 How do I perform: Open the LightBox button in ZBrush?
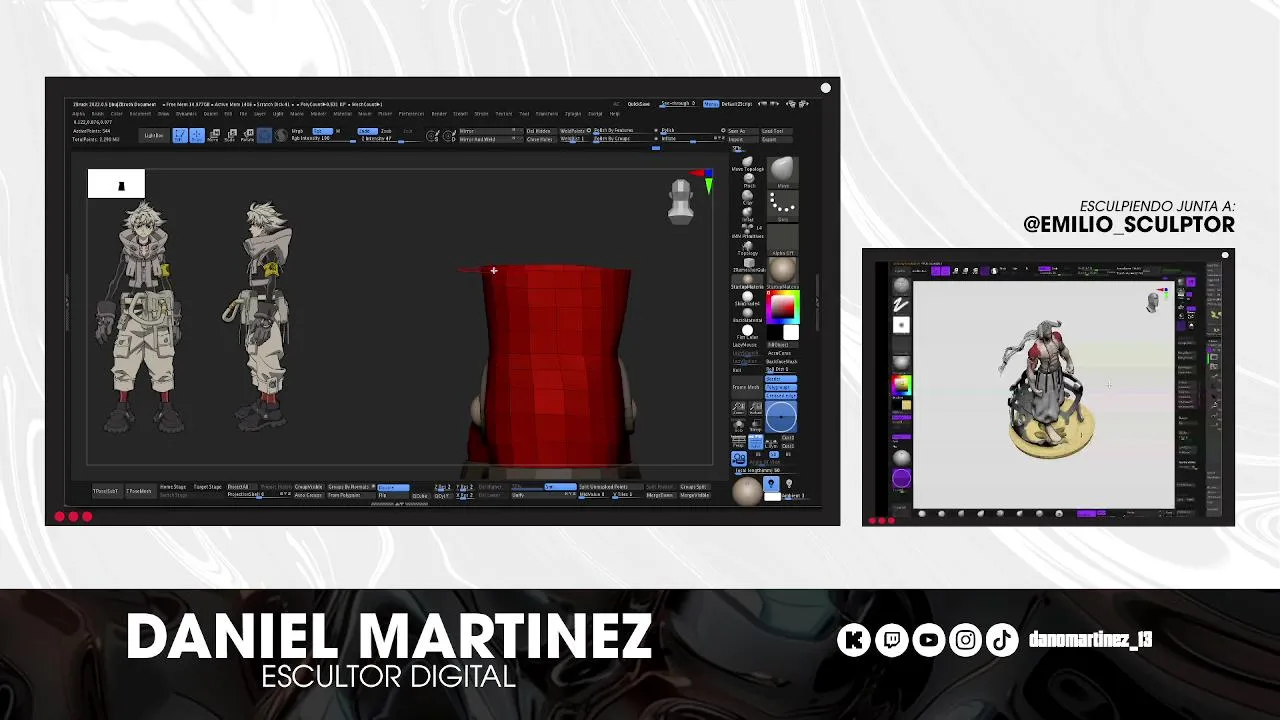(x=154, y=135)
